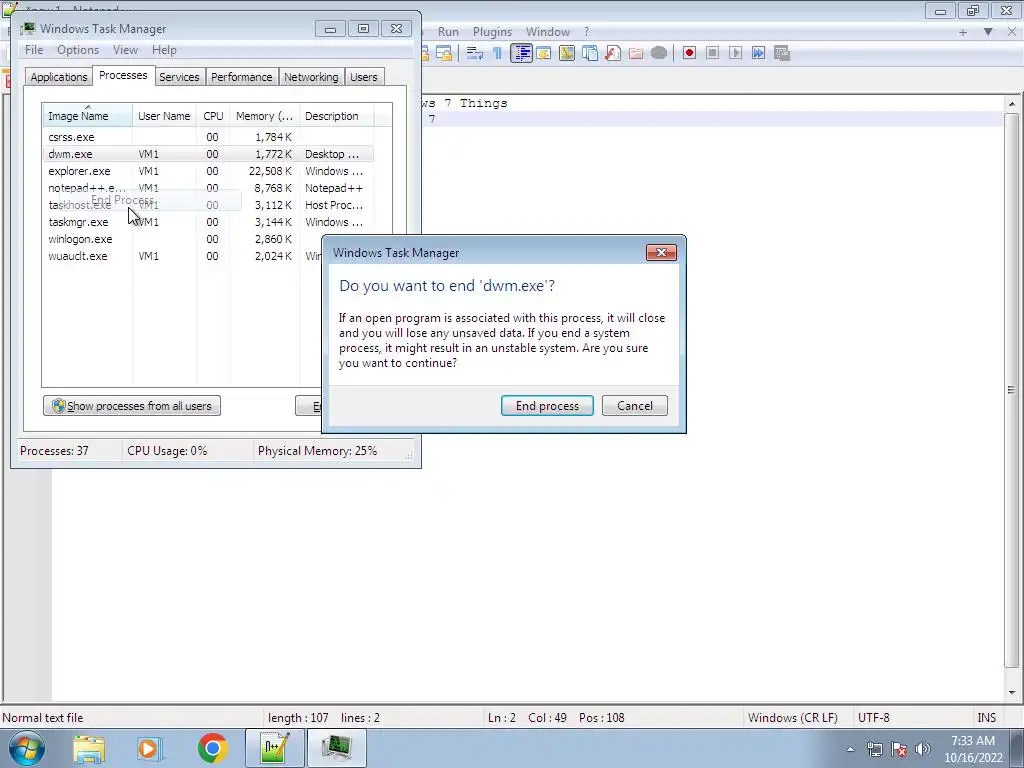Sort by CPU column header
Viewport: 1024px width, 768px height.
213,116
